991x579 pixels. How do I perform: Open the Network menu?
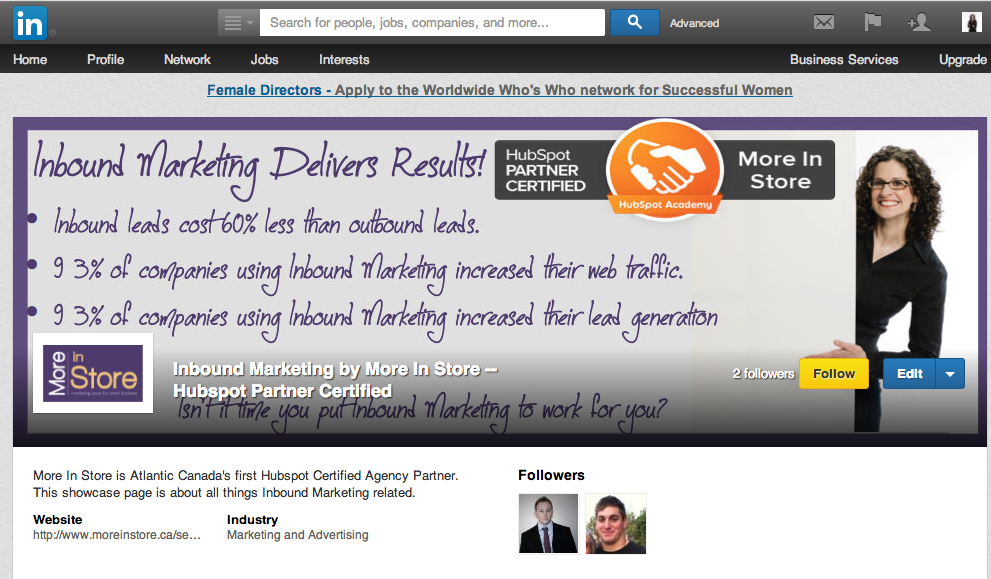click(187, 59)
